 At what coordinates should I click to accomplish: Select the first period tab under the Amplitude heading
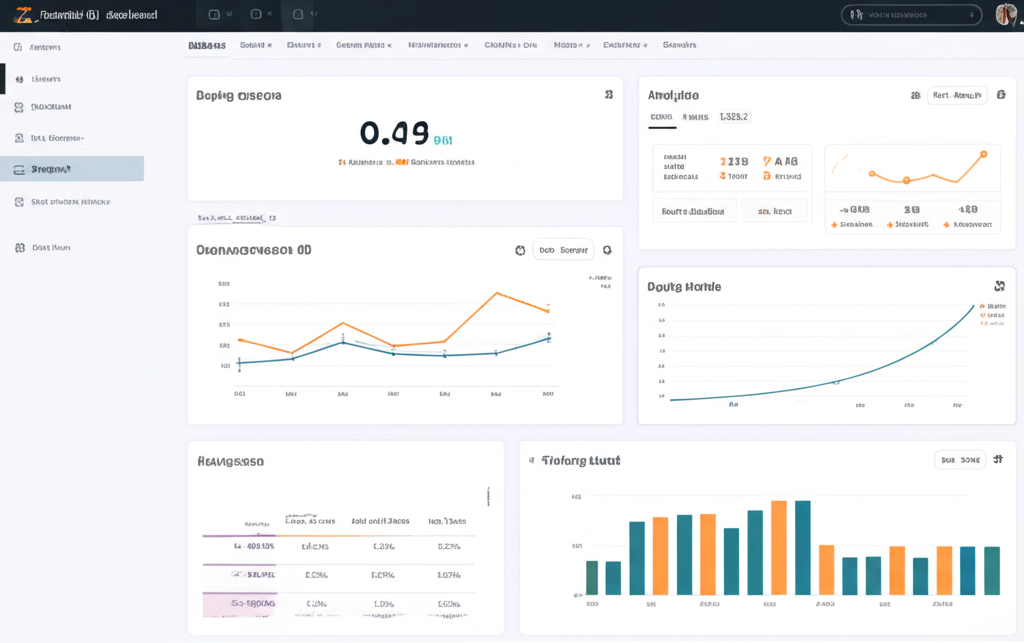click(x=661, y=117)
